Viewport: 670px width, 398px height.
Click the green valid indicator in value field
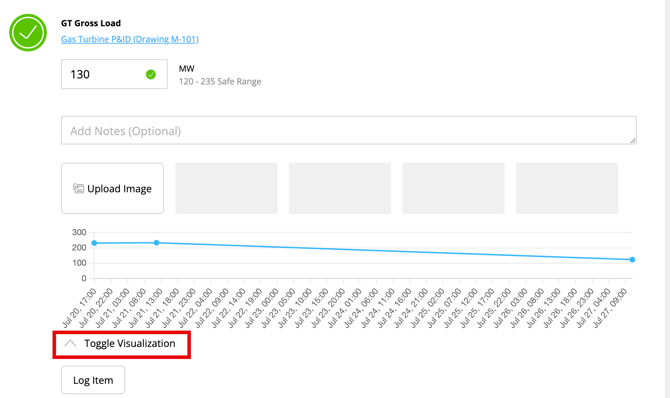click(x=151, y=74)
